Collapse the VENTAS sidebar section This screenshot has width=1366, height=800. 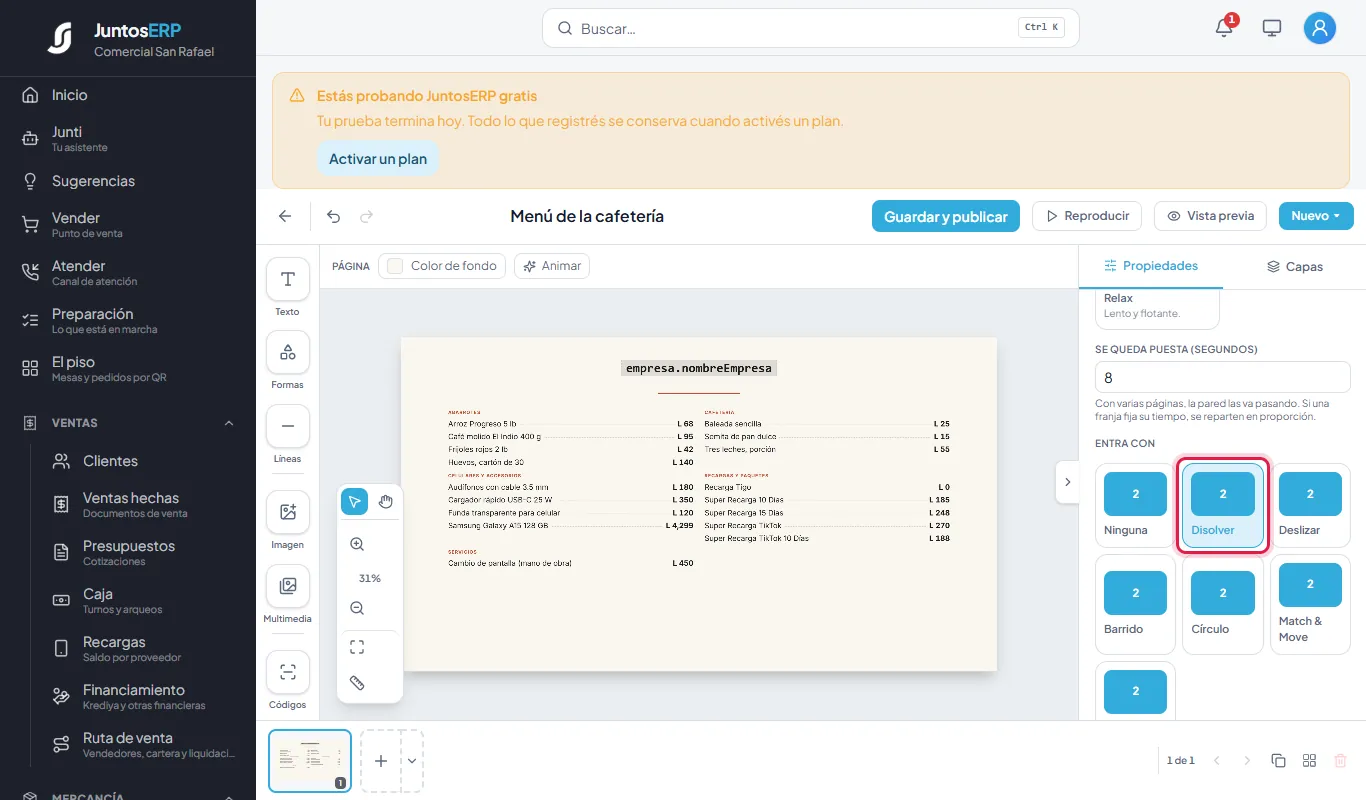pos(229,423)
